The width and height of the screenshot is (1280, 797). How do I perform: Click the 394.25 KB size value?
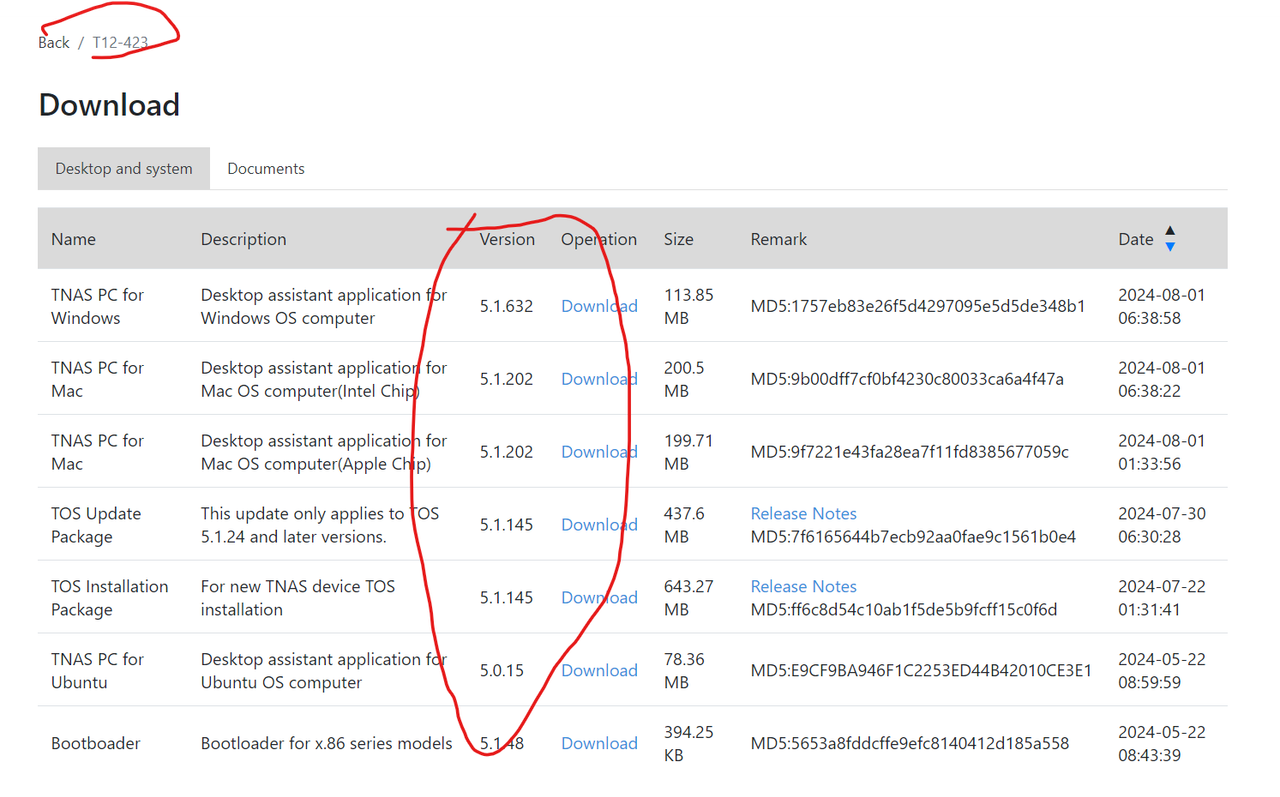click(689, 744)
